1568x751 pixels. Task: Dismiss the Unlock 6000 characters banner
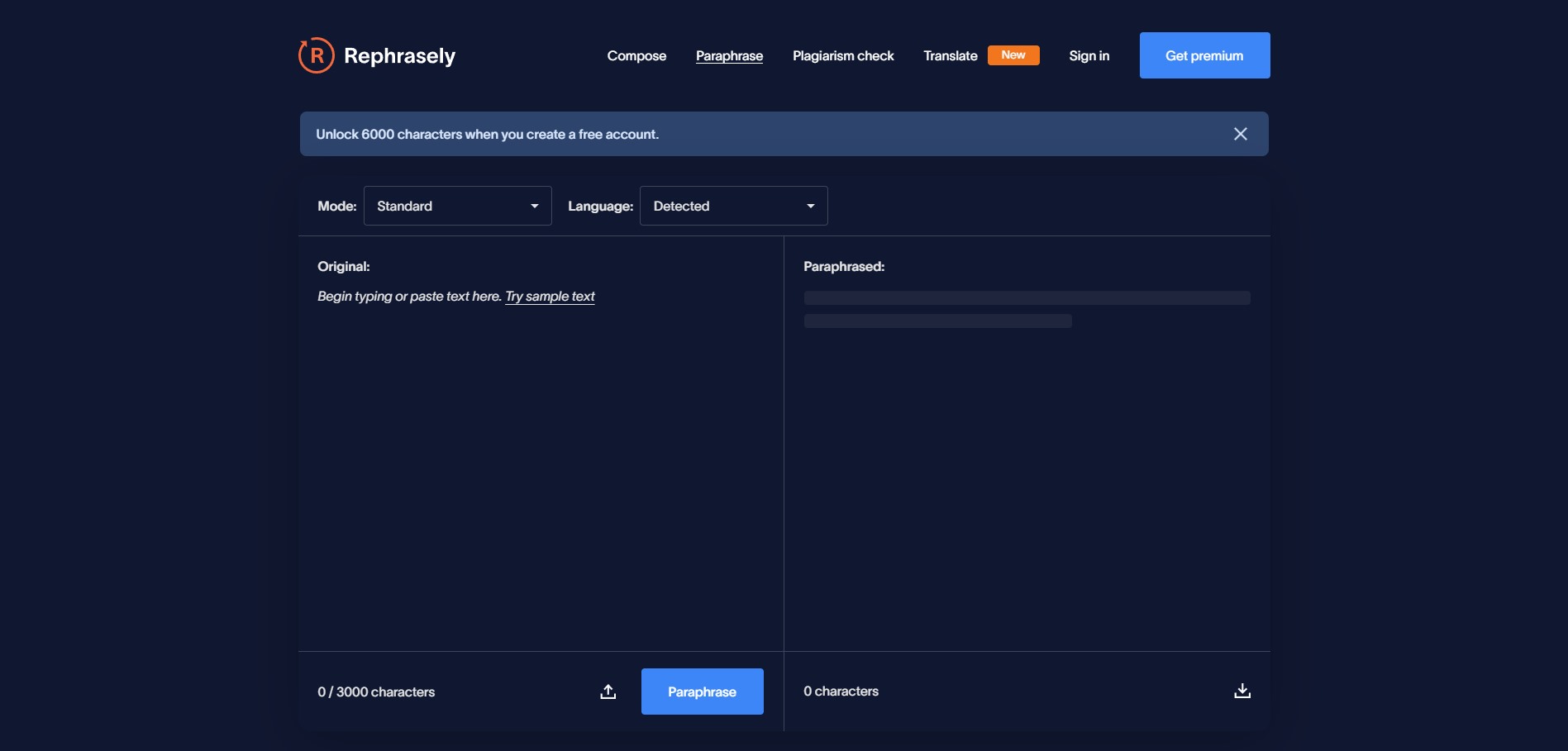click(1240, 134)
